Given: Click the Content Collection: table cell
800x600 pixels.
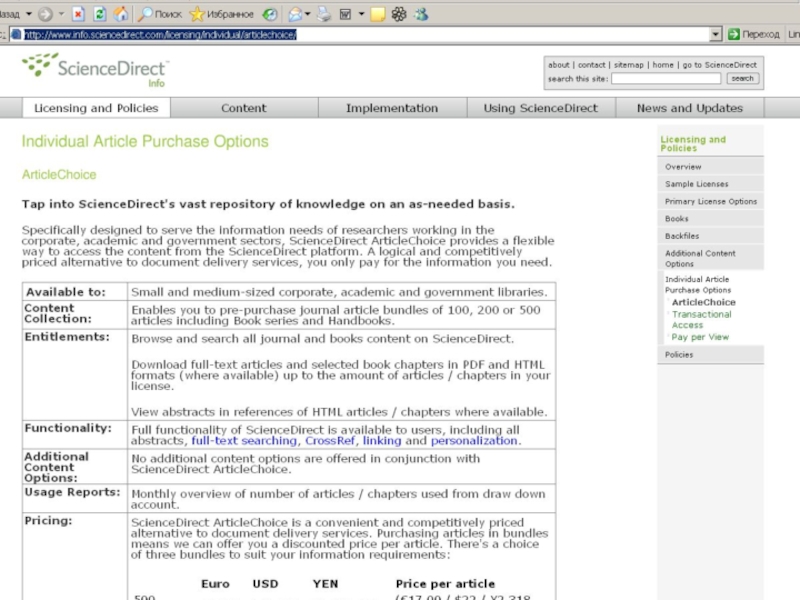Looking at the screenshot, I should pos(74,314).
